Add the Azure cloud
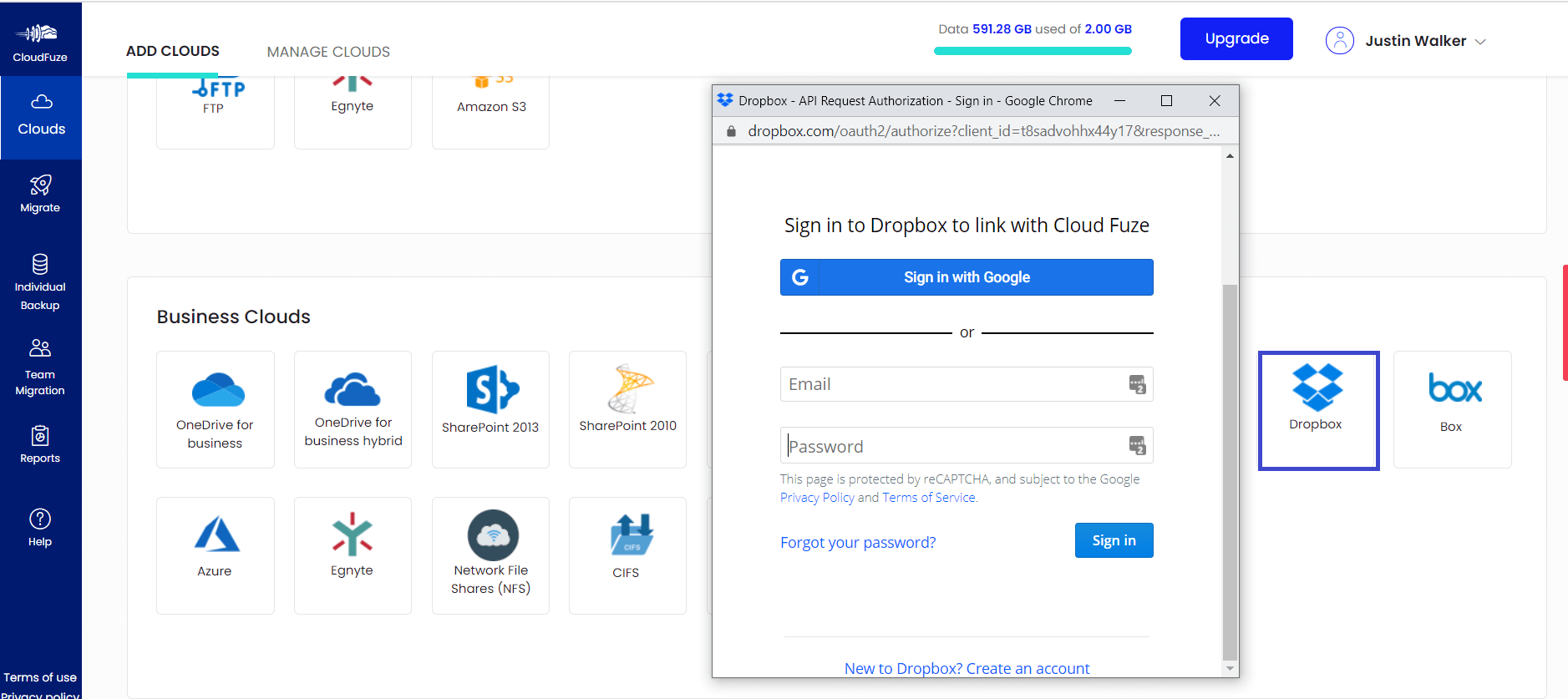Viewport: 1568px width, 699px height. (216, 555)
